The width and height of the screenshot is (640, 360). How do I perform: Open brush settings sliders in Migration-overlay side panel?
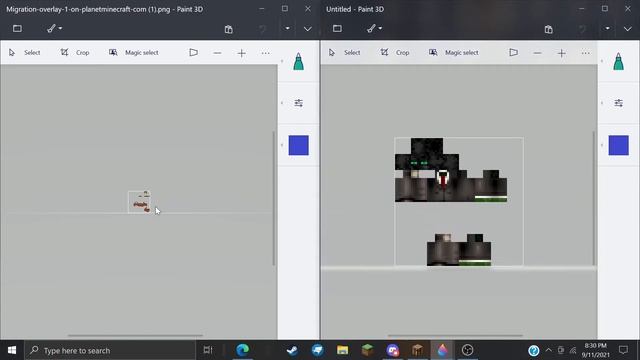coord(299,103)
